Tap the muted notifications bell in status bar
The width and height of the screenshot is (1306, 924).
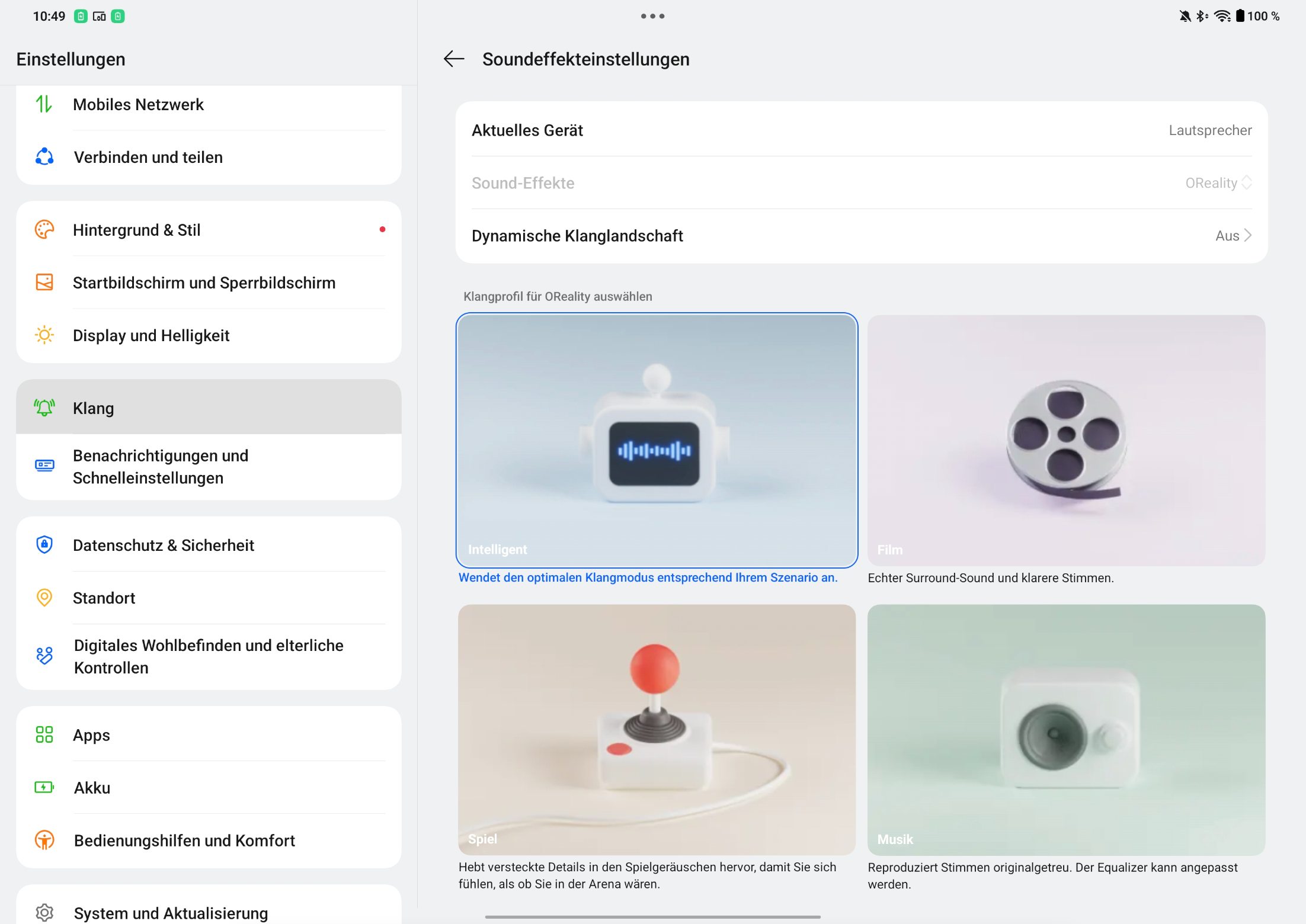[1185, 16]
